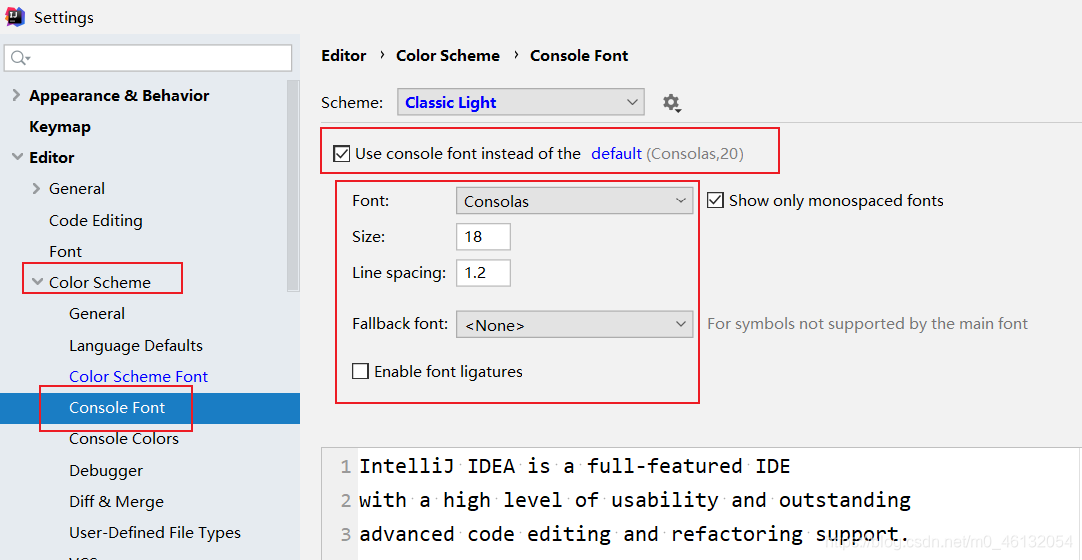This screenshot has height=560, width=1082.
Task: Open Color Scheme Font page
Action: click(x=139, y=377)
